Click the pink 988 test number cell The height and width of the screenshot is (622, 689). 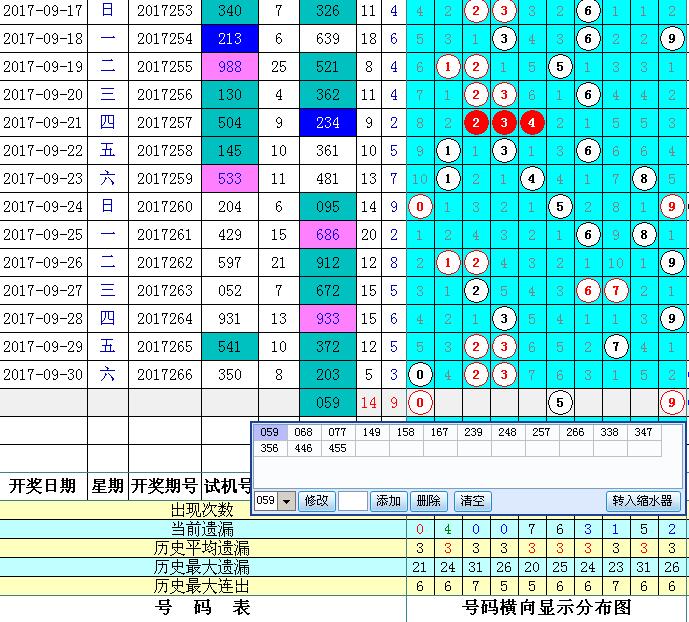pyautogui.click(x=229, y=67)
